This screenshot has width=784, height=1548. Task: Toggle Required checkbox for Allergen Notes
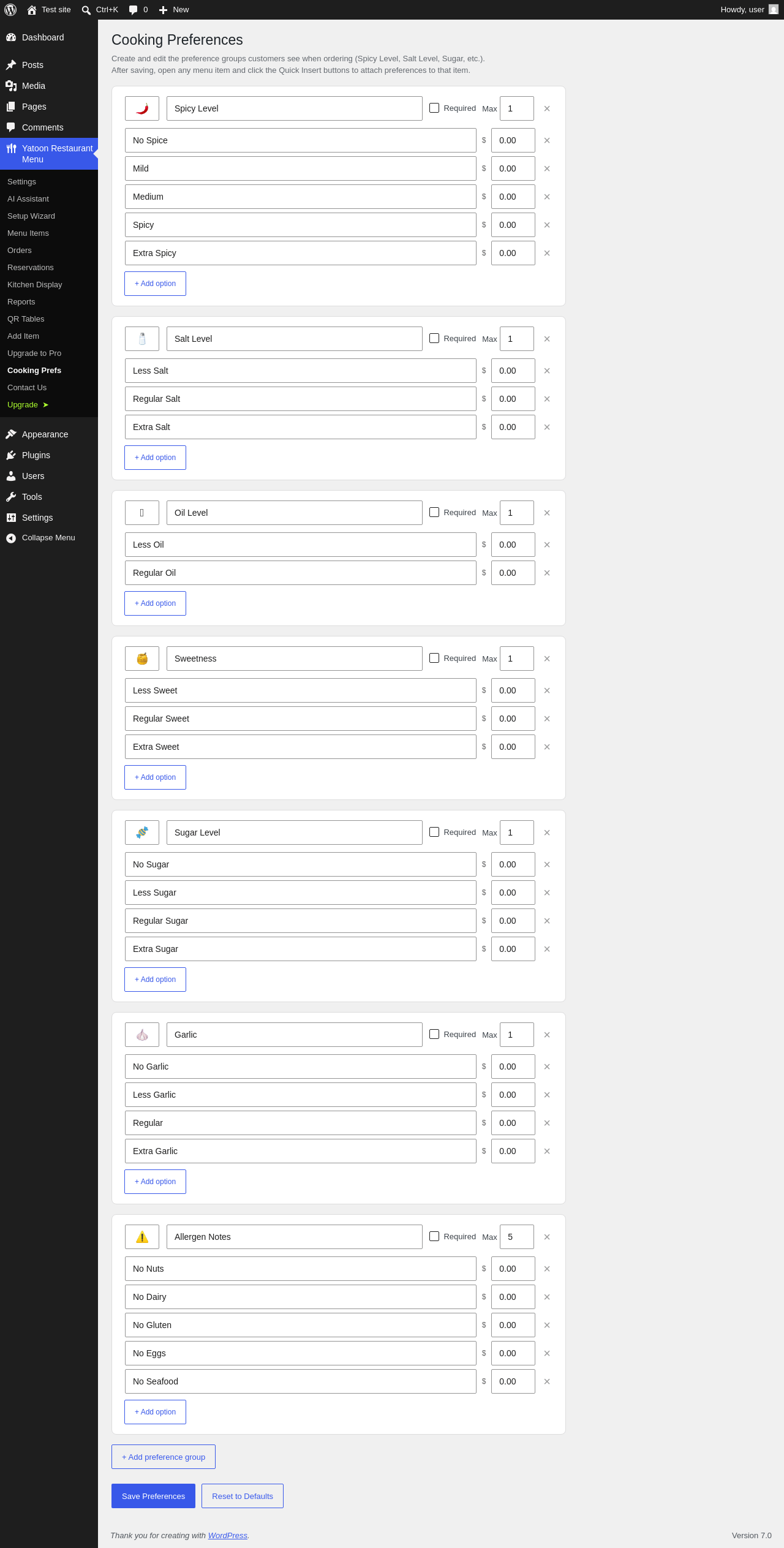pos(434,1236)
